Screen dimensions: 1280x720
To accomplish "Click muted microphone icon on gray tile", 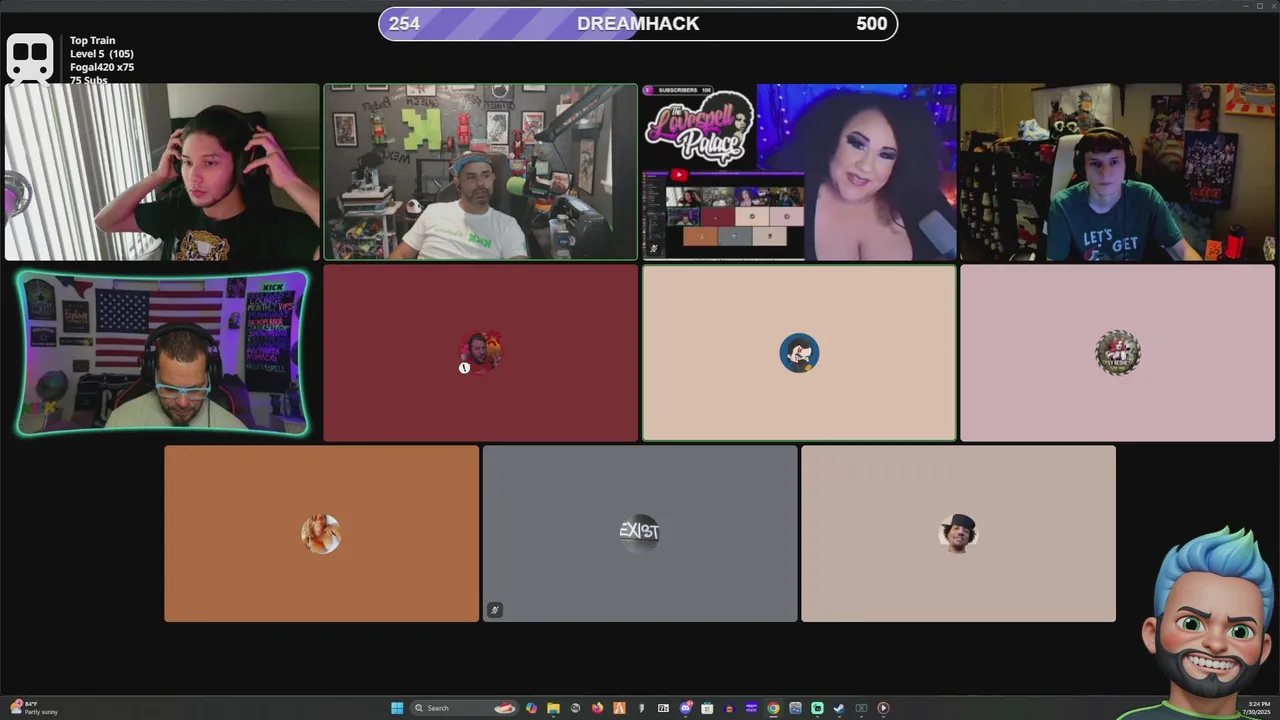I will 494,610.
